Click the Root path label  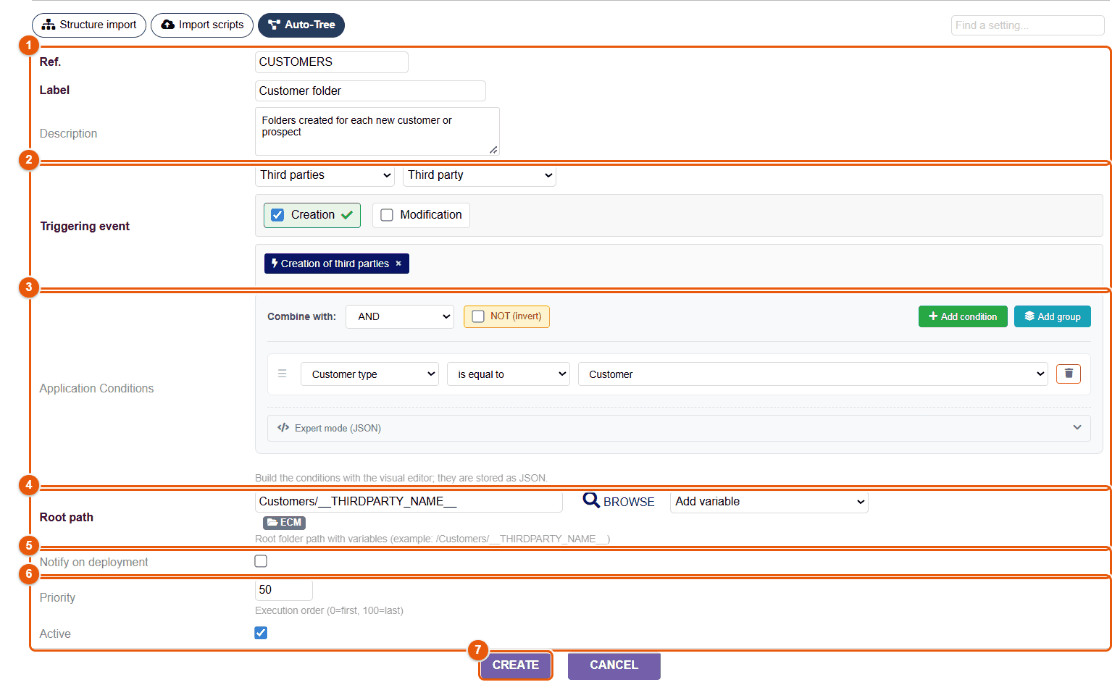(x=66, y=517)
